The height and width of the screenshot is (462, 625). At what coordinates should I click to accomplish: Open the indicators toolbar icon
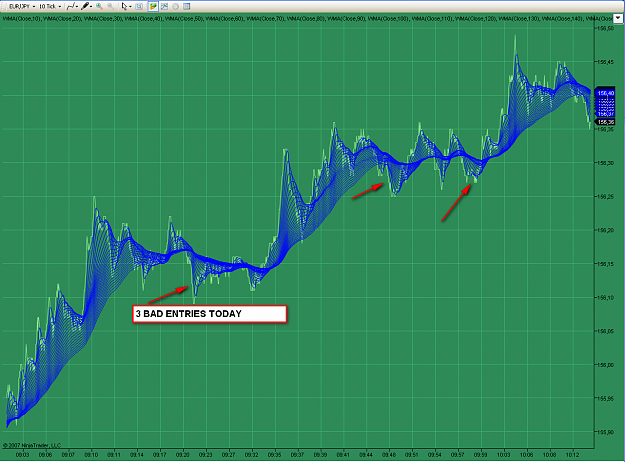pos(153,6)
